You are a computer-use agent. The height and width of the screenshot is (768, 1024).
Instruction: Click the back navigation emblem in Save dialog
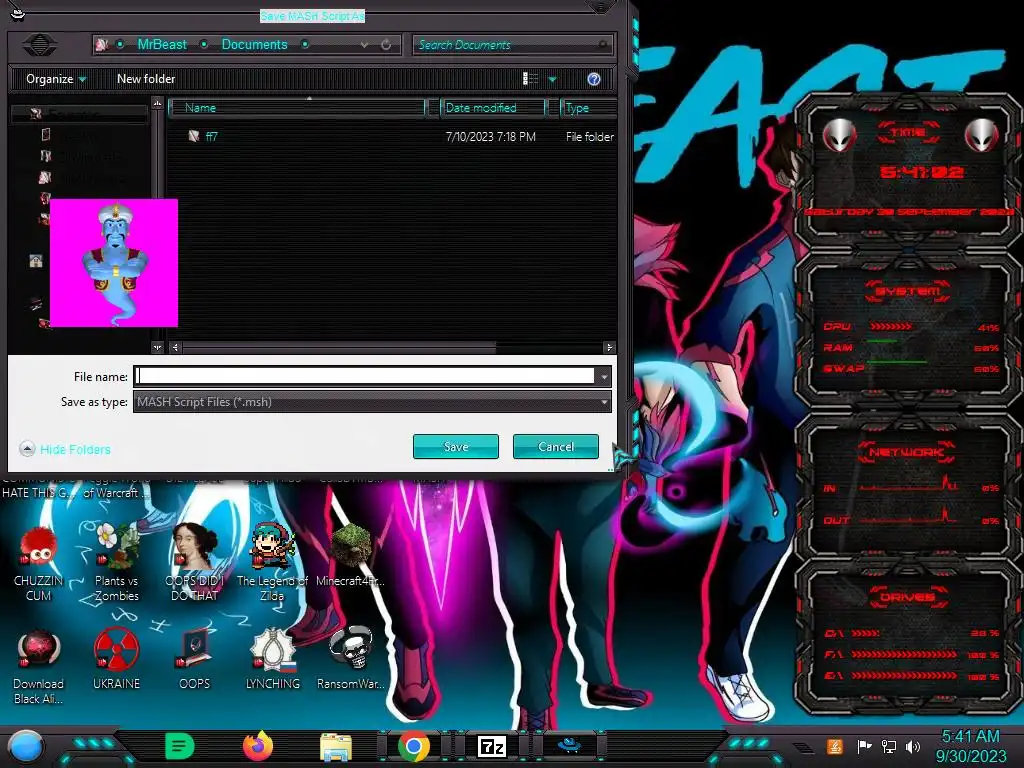(x=40, y=44)
